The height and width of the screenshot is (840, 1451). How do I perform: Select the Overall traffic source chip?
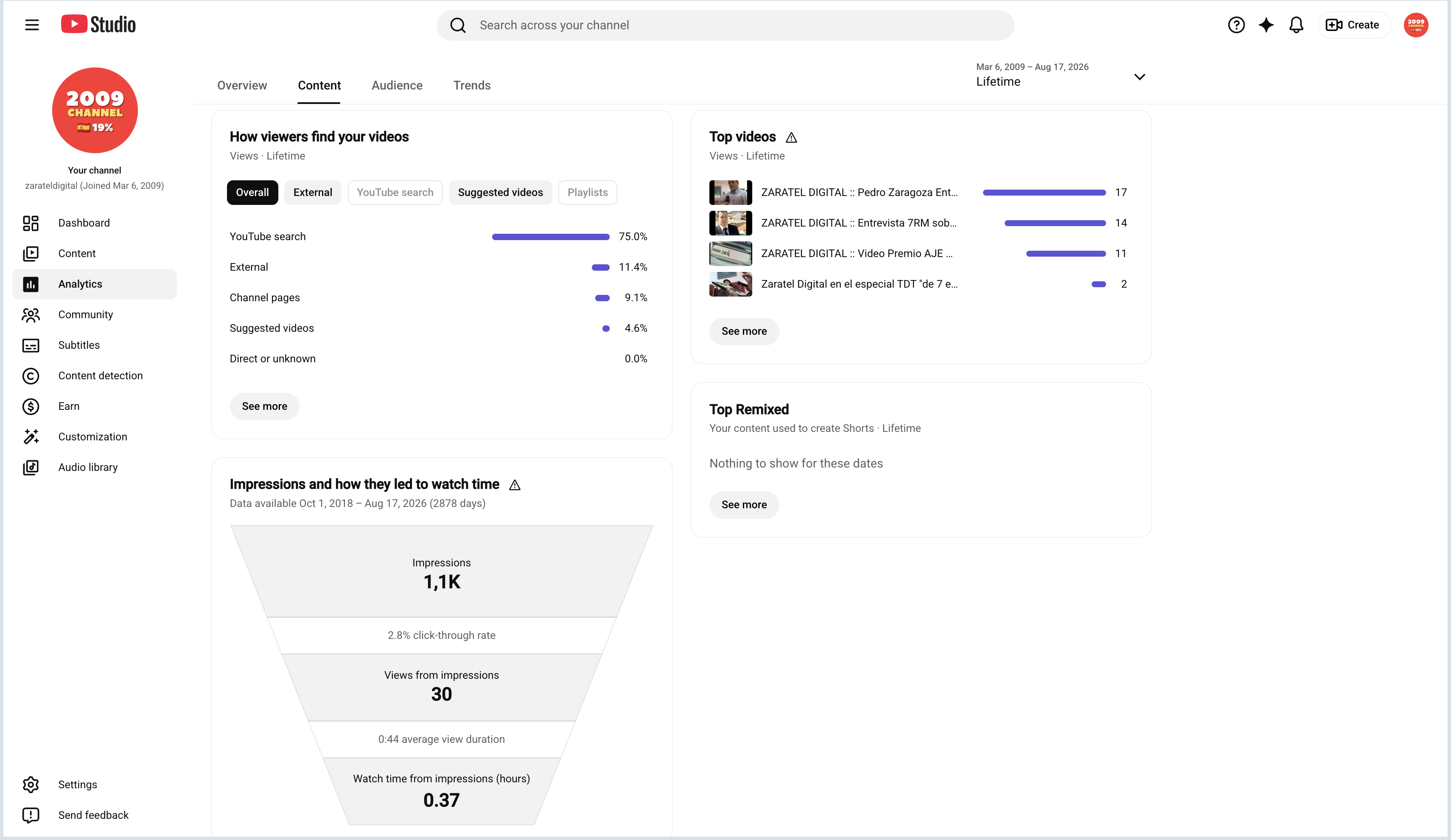[x=252, y=192]
